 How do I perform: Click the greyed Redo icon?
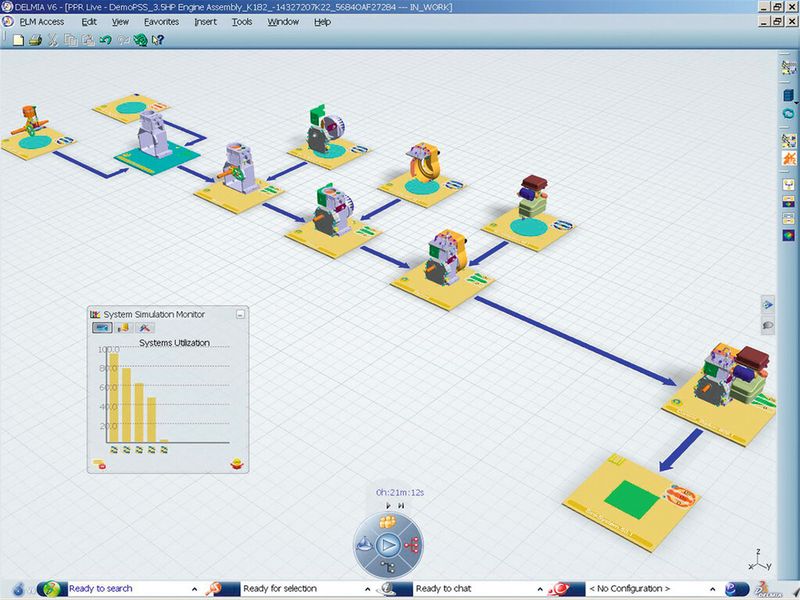point(123,40)
